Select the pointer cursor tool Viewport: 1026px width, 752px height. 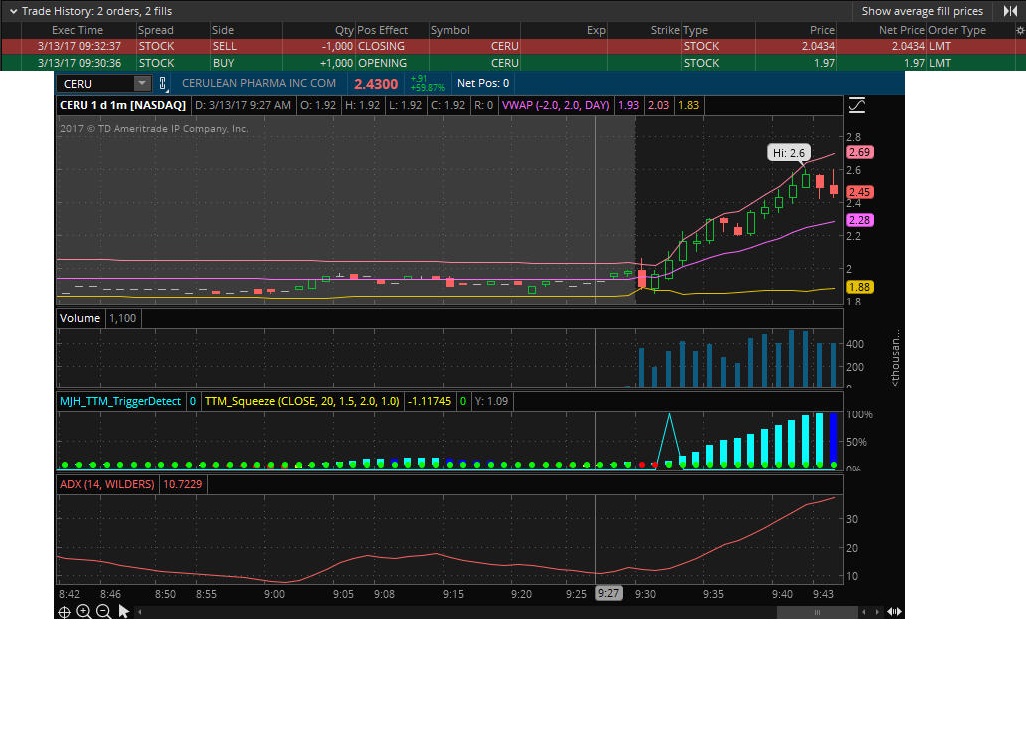124,611
